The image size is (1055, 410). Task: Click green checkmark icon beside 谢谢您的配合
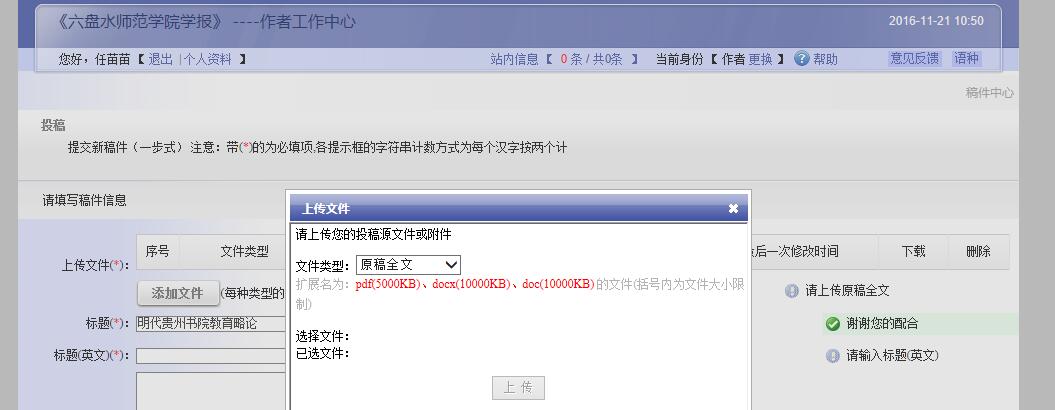833,324
